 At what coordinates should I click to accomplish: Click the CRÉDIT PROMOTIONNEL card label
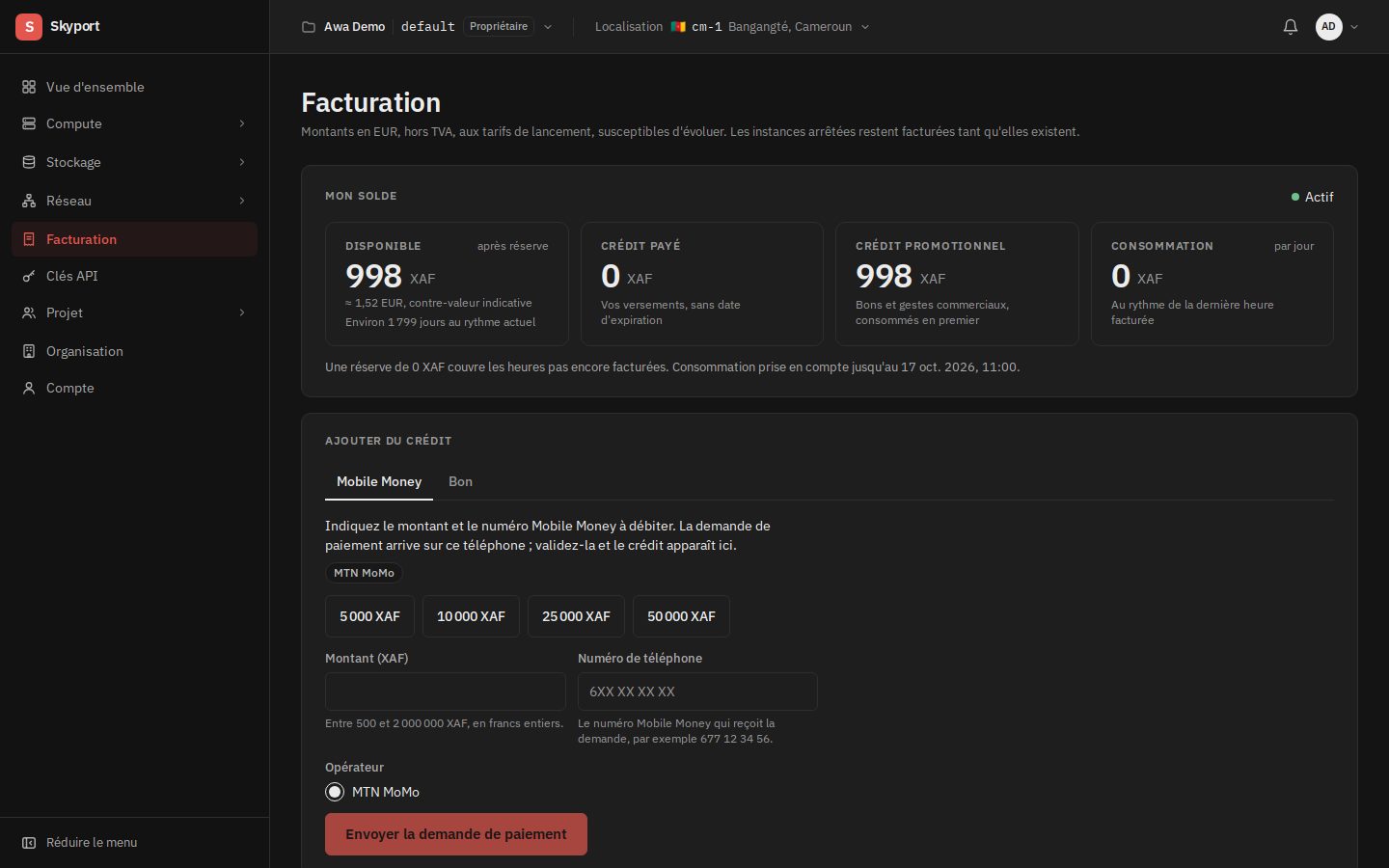click(x=930, y=246)
